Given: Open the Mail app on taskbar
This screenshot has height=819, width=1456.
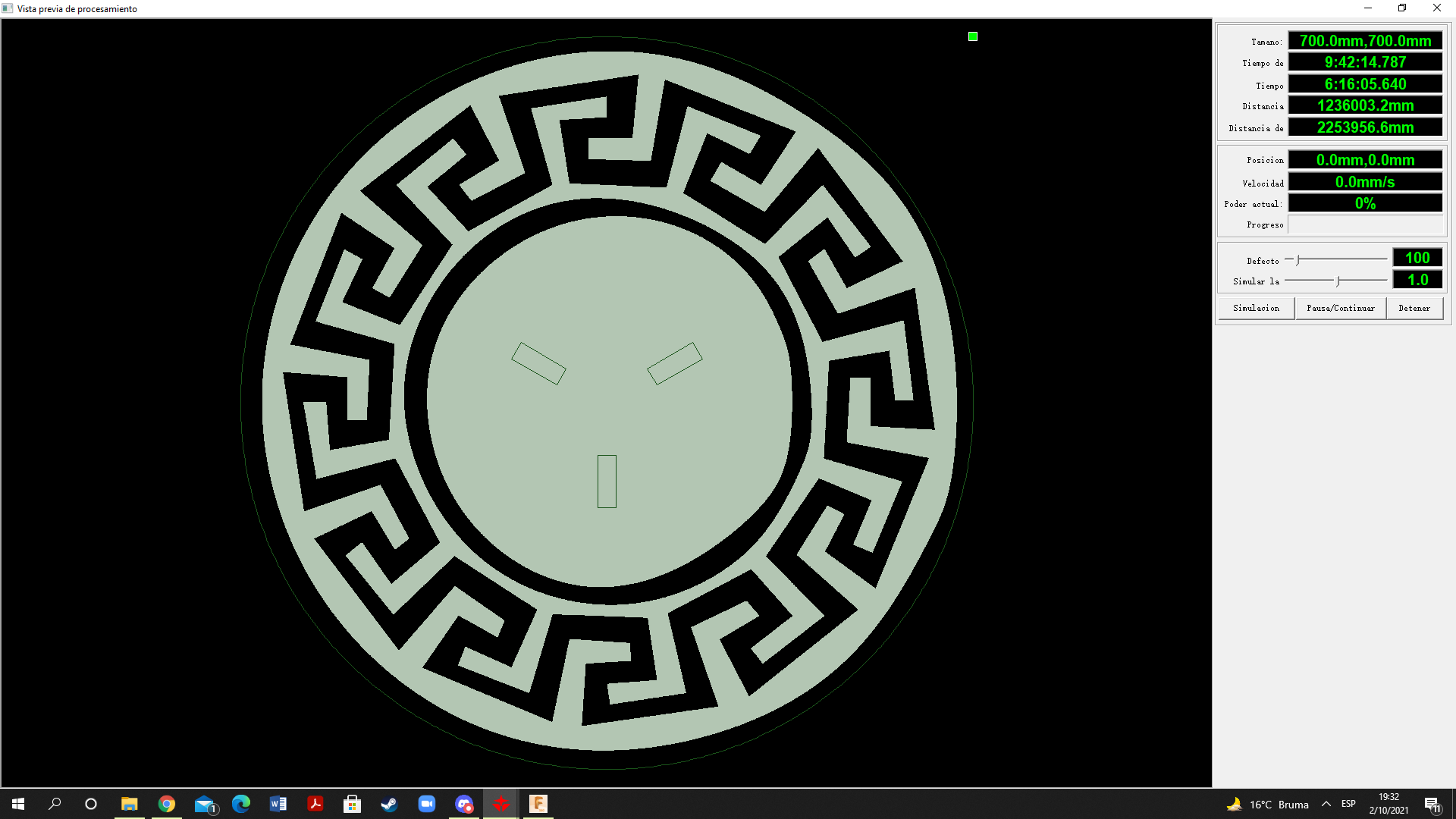Looking at the screenshot, I should (205, 804).
